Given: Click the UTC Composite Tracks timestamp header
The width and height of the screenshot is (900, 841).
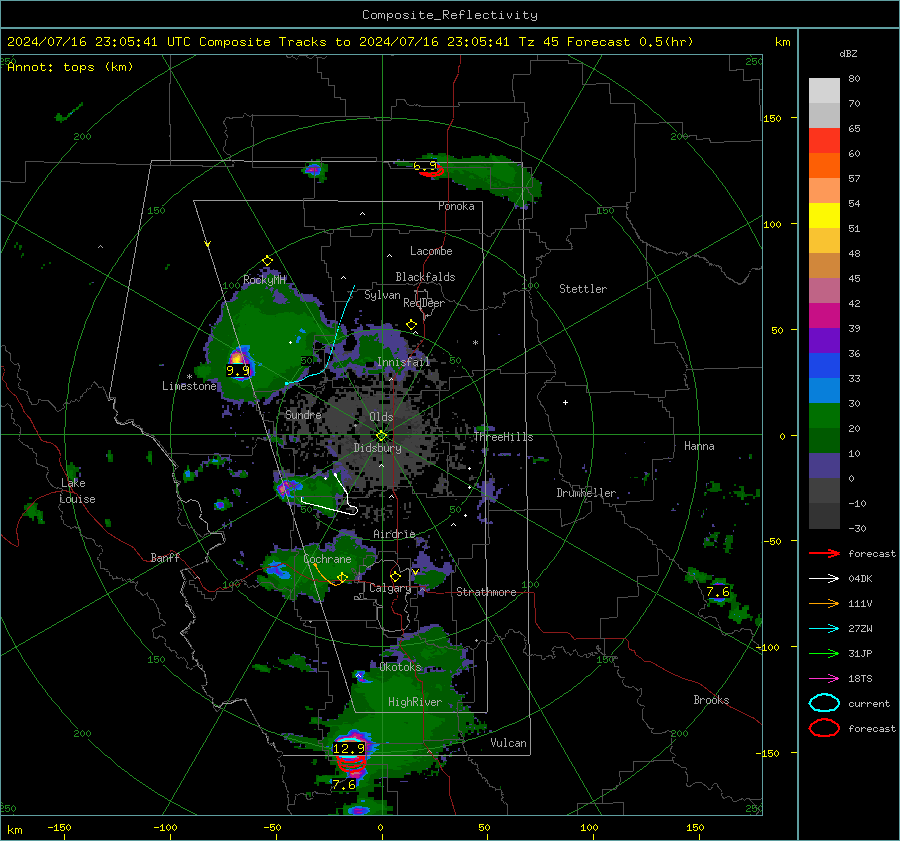Looking at the screenshot, I should tap(350, 42).
